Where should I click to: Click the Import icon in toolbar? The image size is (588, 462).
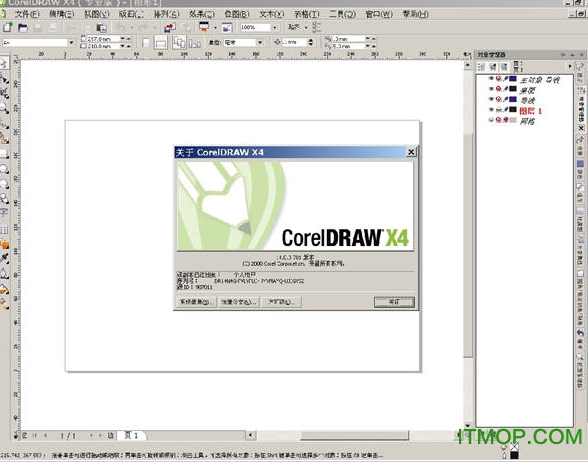pos(170,27)
